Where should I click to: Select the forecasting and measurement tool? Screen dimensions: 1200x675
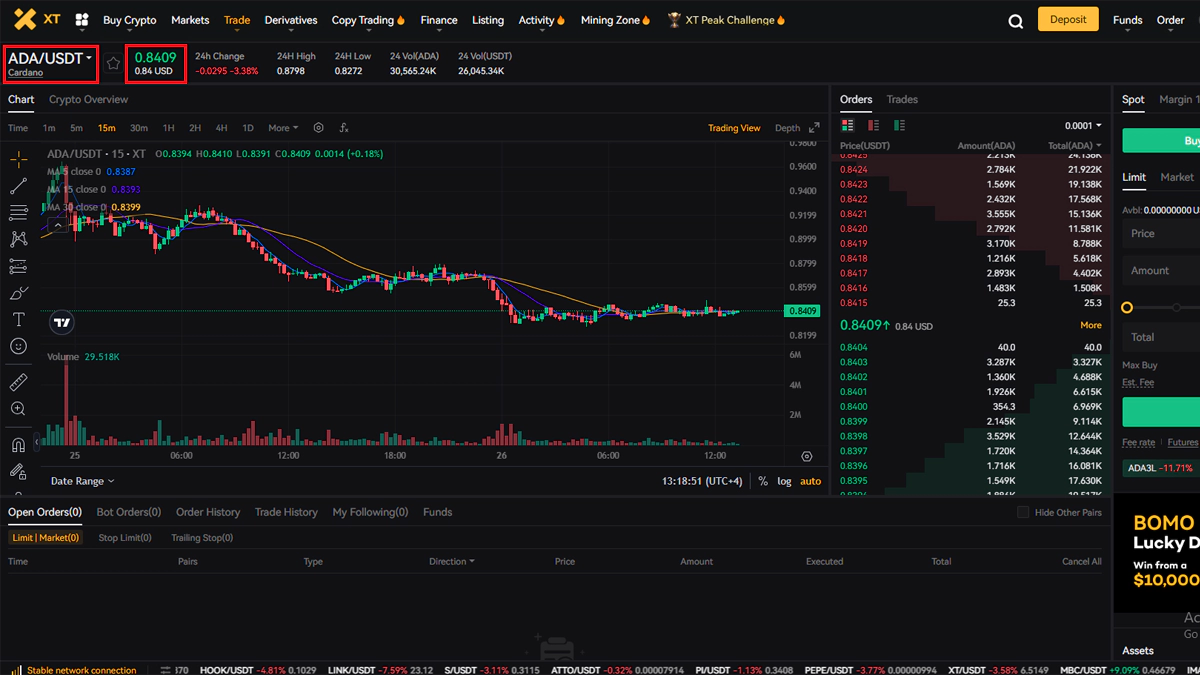[x=18, y=266]
